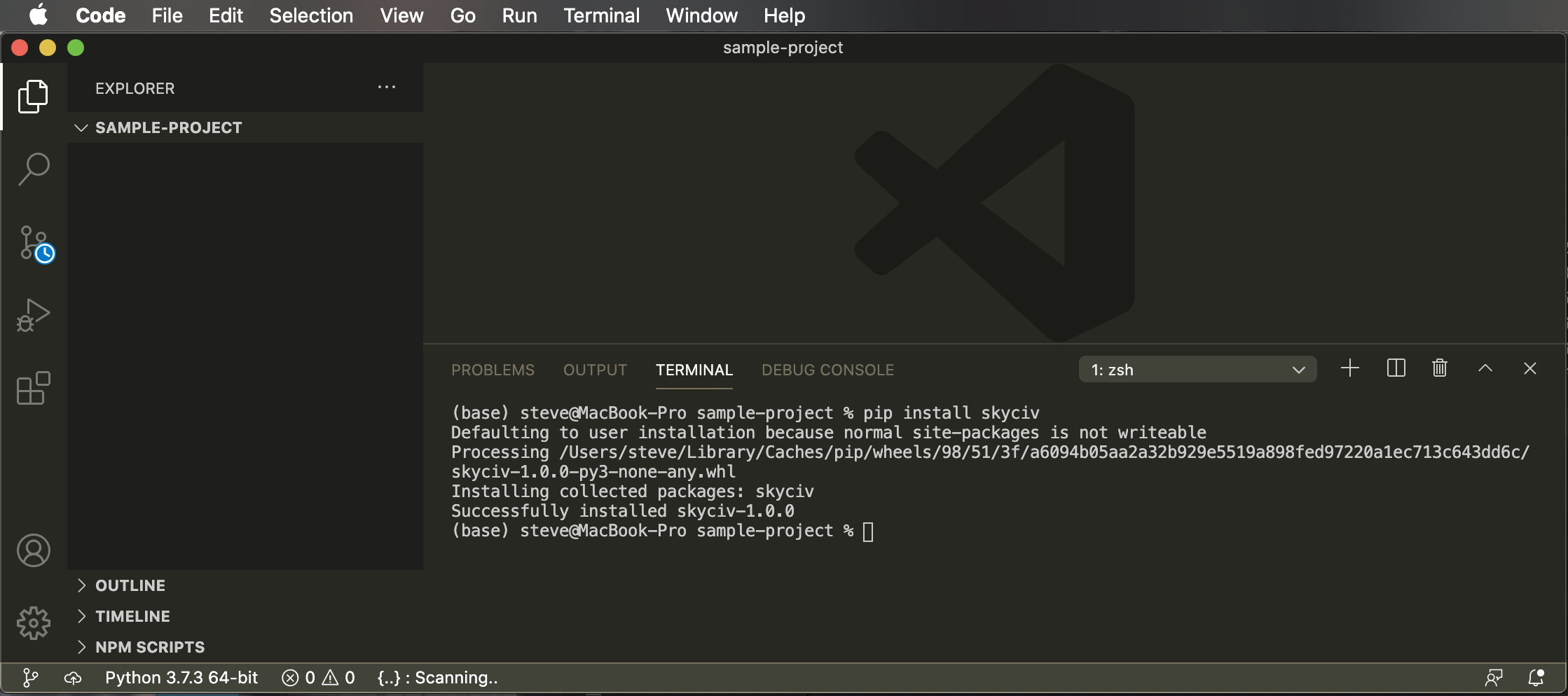Open the Accounts menu icon
This screenshot has height=696, width=1568.
pyautogui.click(x=33, y=550)
